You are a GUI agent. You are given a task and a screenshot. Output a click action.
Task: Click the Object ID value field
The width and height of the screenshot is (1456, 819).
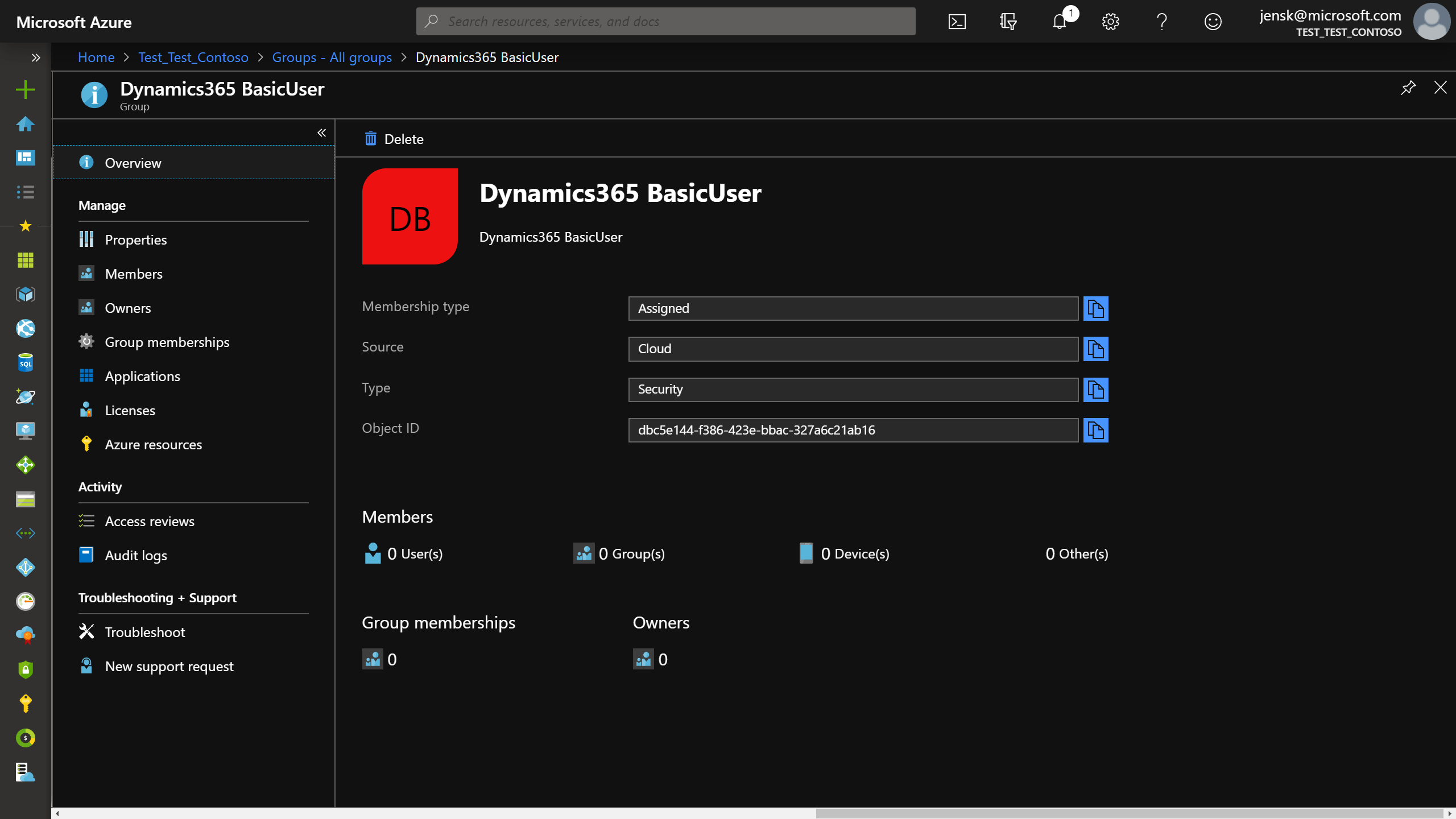[x=853, y=430]
